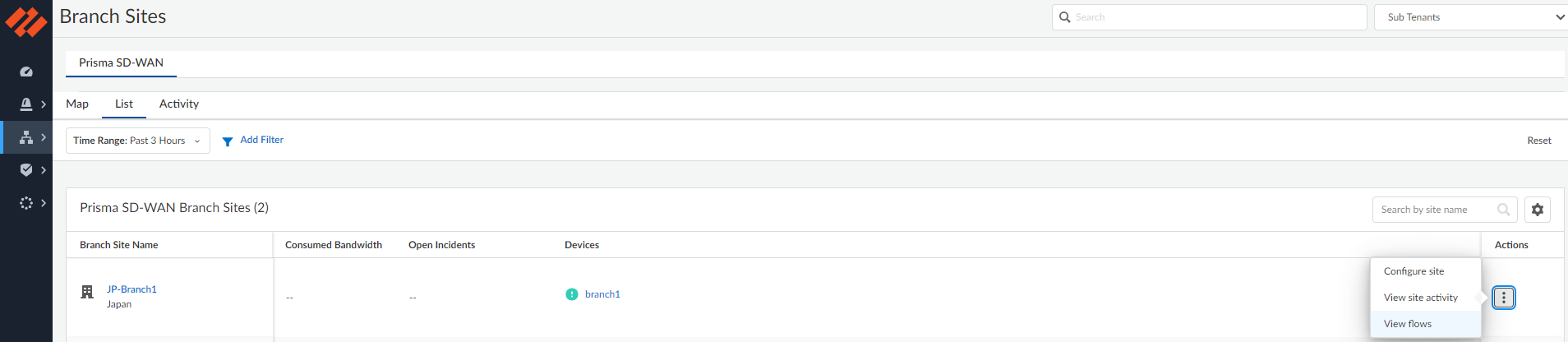Screen dimensions: 1568x342
Task: Click the branch1 device status icon
Action: tap(572, 294)
